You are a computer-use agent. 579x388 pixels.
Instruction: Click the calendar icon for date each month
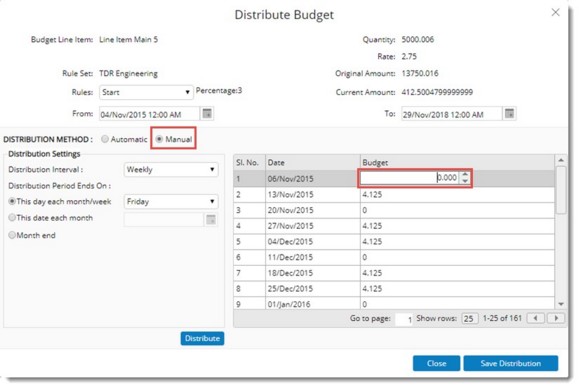point(211,220)
